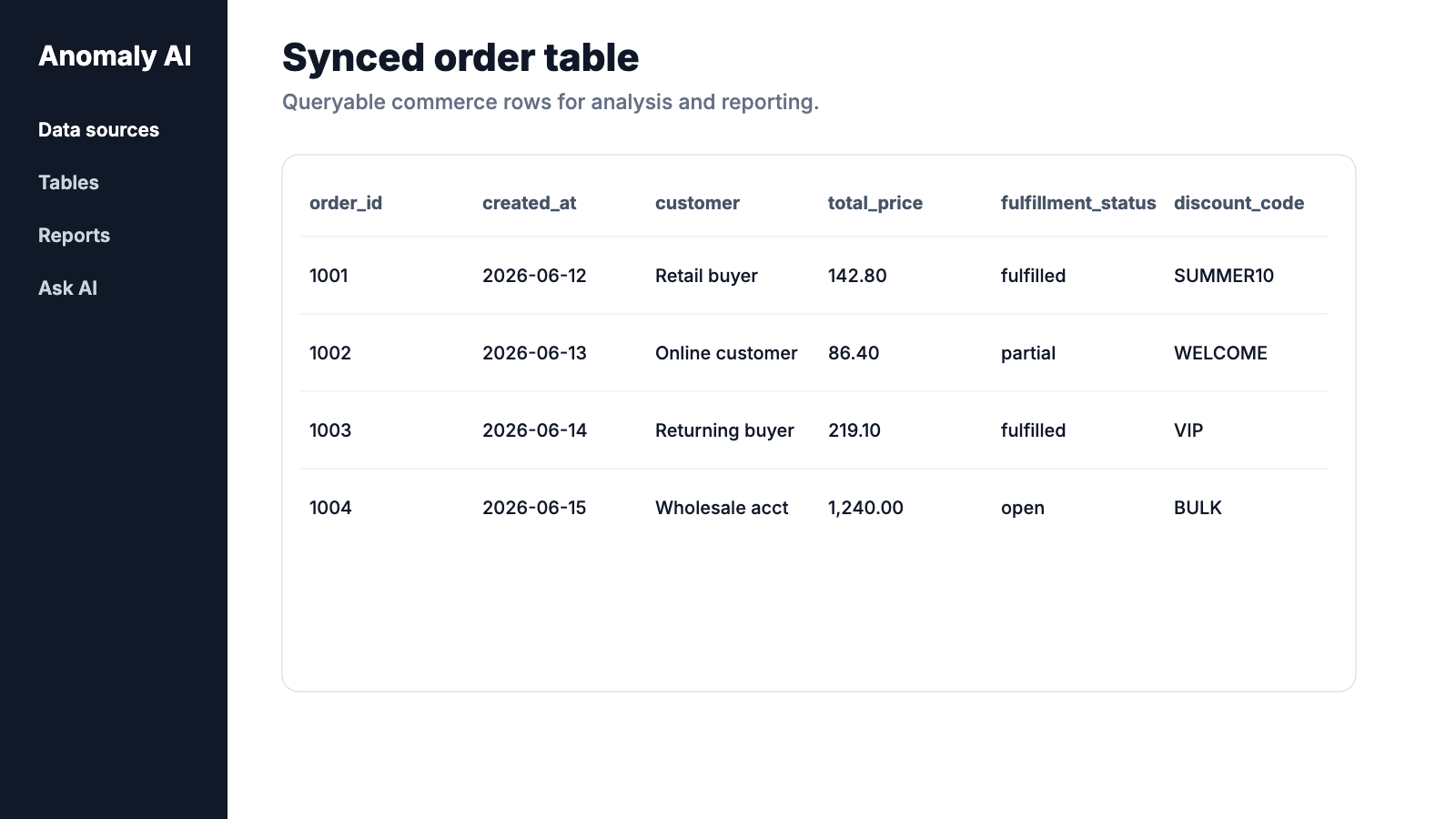
Task: Click the 2026-06-14 date cell
Action: point(534,430)
